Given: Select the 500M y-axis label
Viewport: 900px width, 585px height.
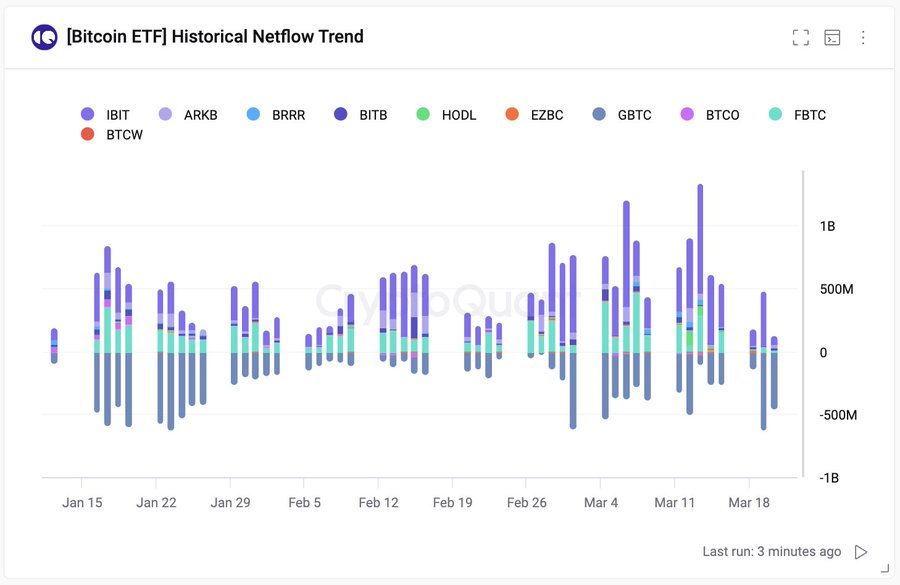Looking at the screenshot, I should [836, 290].
